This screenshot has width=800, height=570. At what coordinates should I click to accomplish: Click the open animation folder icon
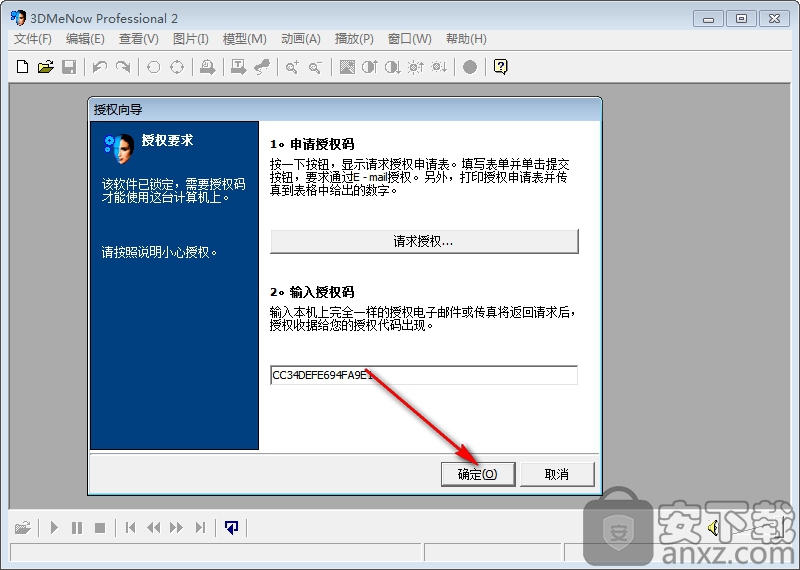[22, 527]
